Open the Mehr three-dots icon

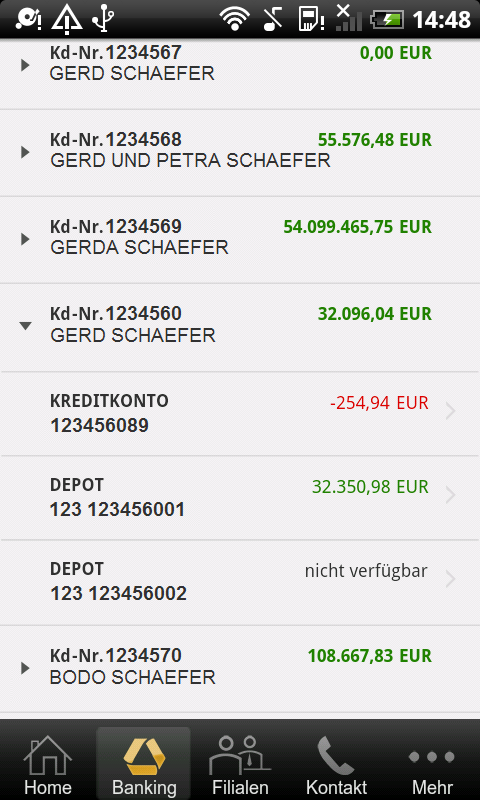click(x=432, y=756)
